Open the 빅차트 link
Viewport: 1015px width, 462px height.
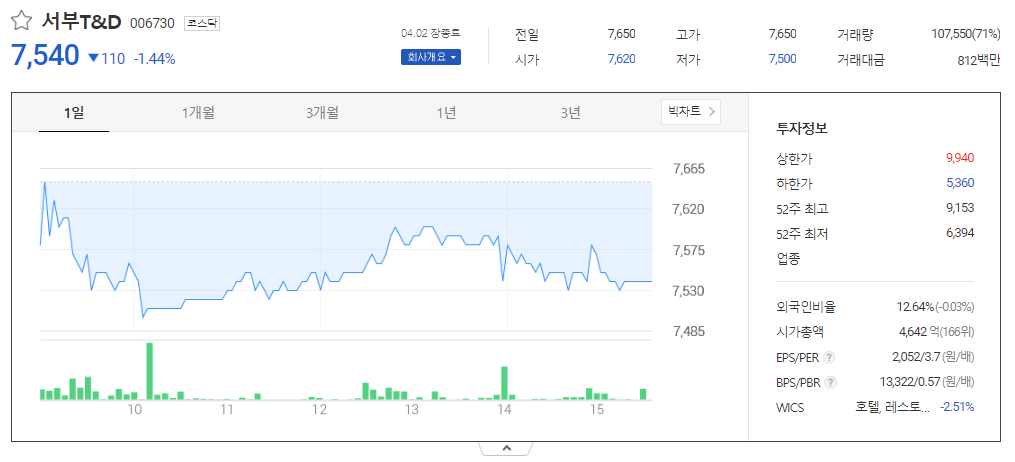point(691,111)
